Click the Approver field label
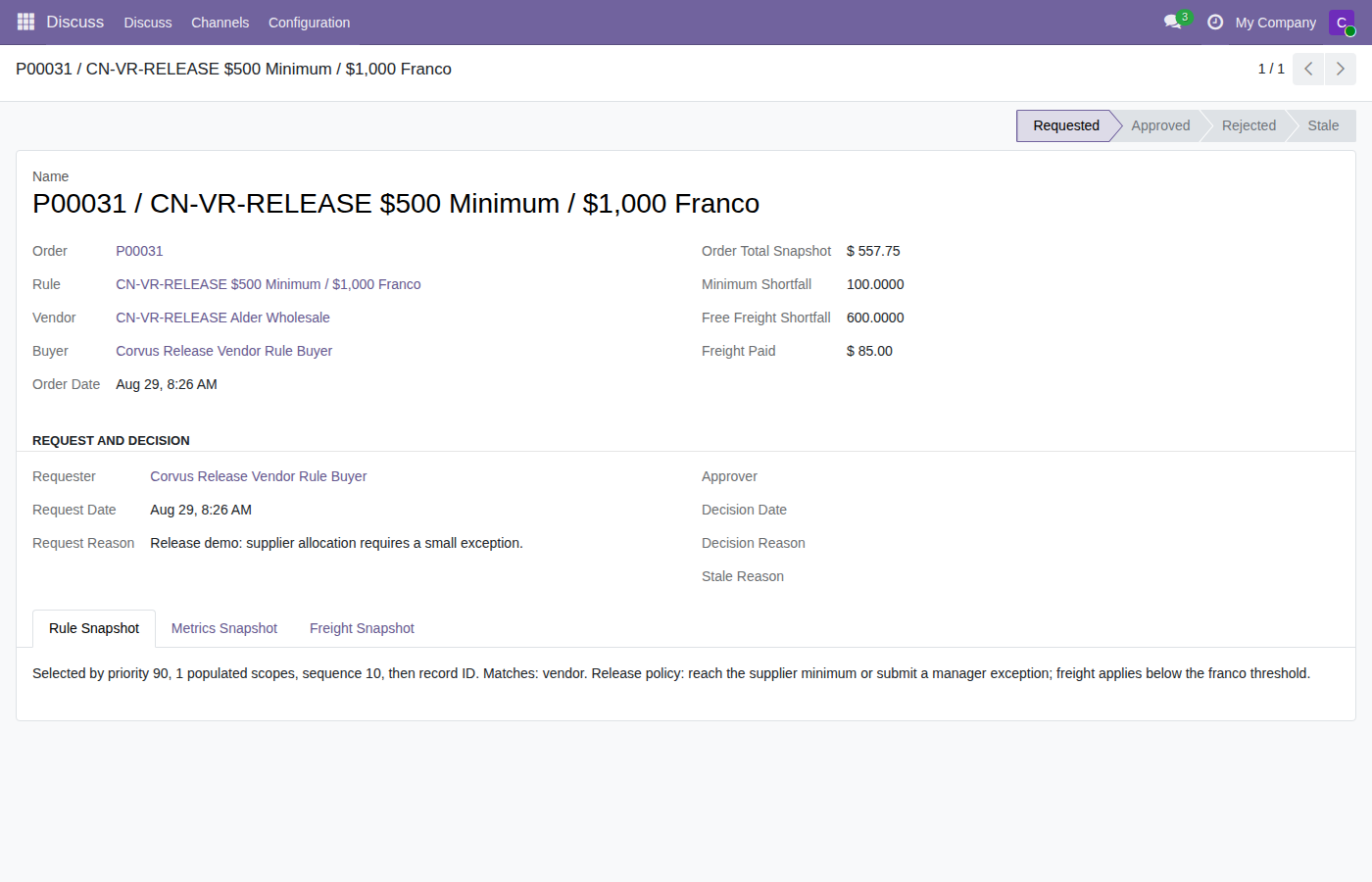Viewport: 1372px width, 882px height. pos(729,476)
